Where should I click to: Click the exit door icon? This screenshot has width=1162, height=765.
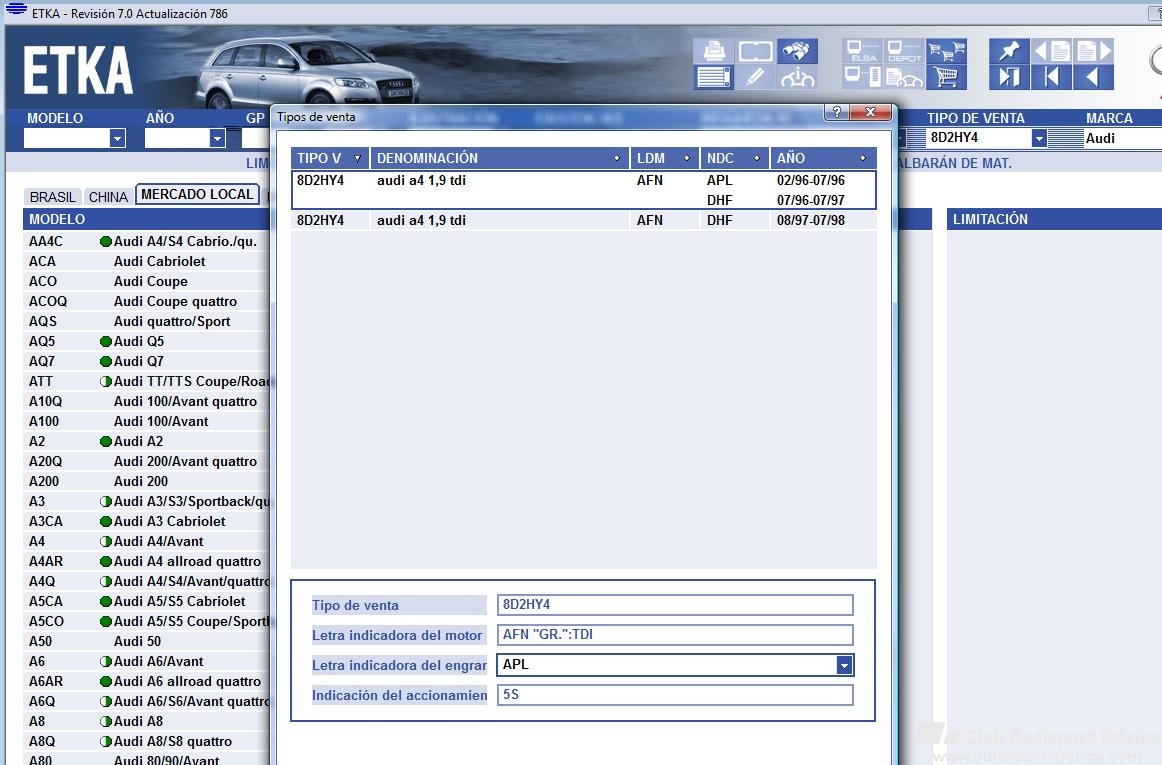(x=1009, y=77)
